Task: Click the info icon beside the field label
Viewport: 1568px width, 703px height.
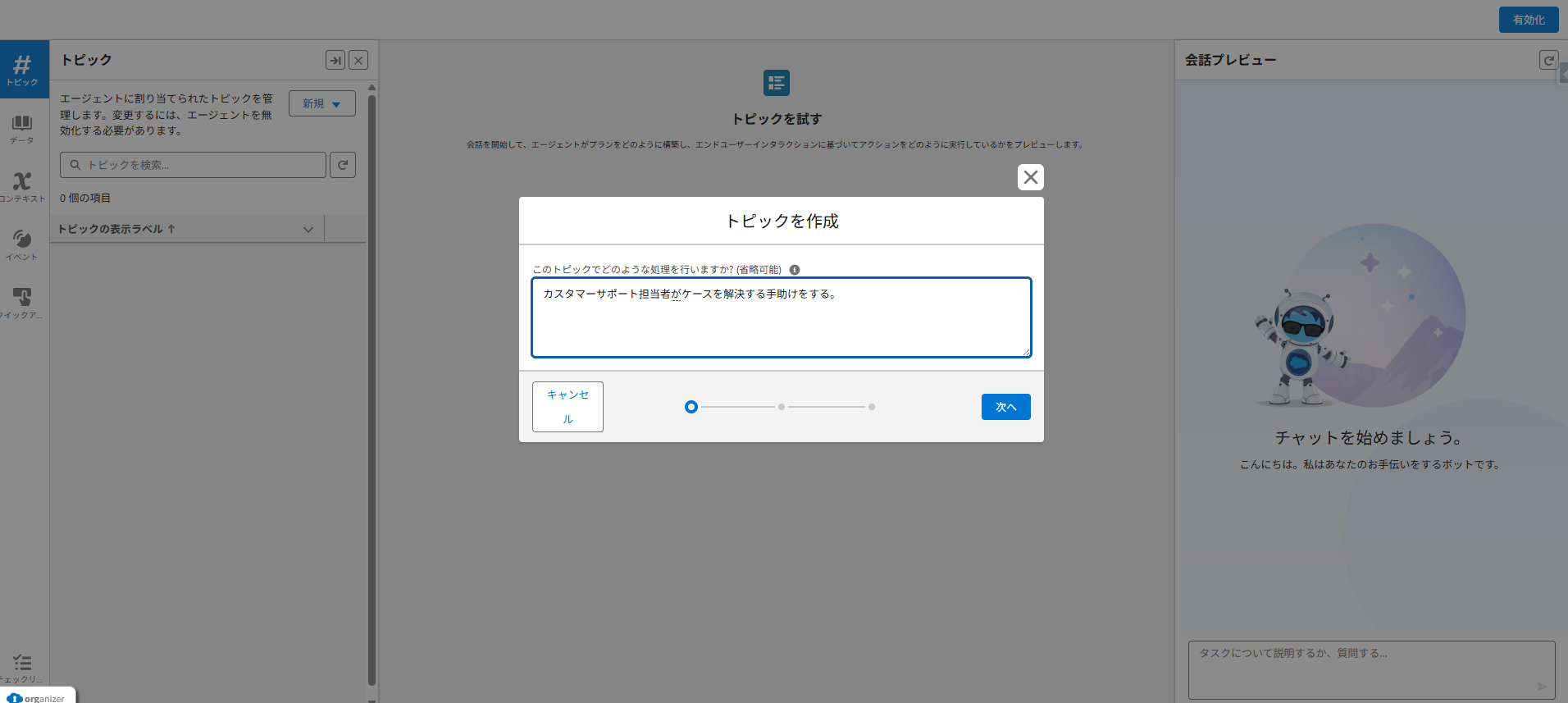Action: tap(795, 270)
